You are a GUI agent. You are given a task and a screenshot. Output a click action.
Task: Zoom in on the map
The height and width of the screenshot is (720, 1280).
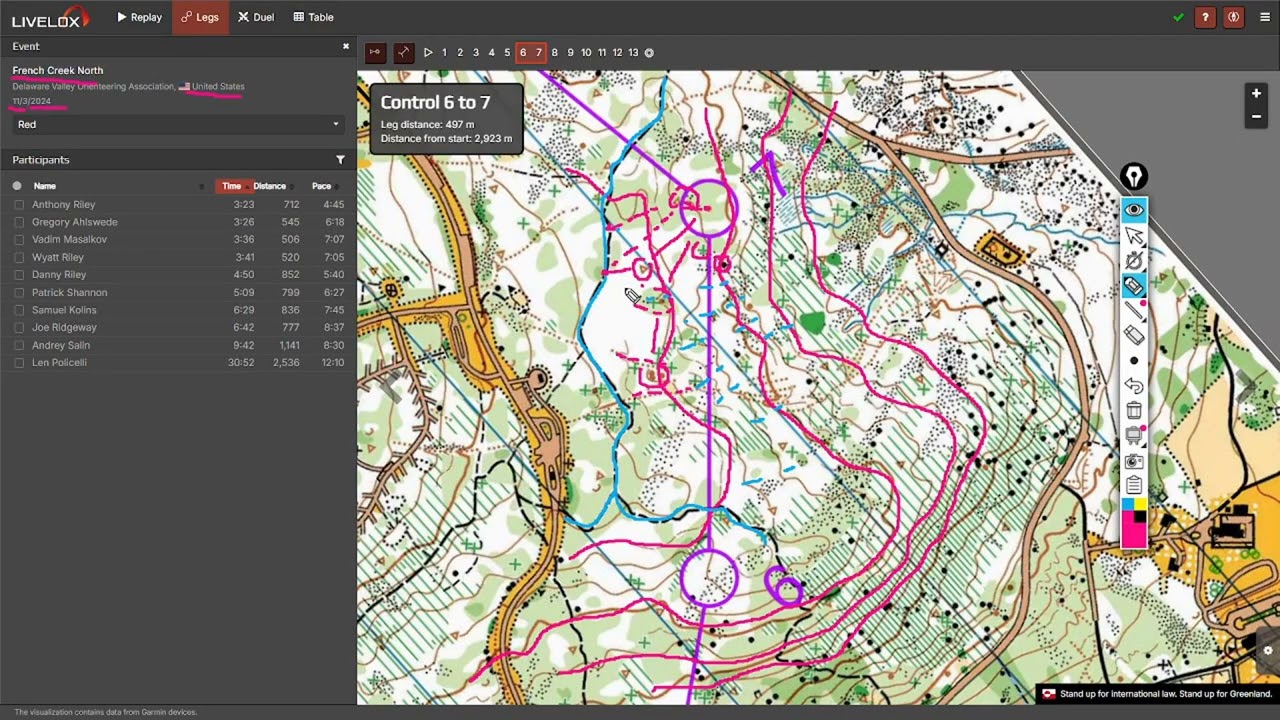coord(1256,93)
